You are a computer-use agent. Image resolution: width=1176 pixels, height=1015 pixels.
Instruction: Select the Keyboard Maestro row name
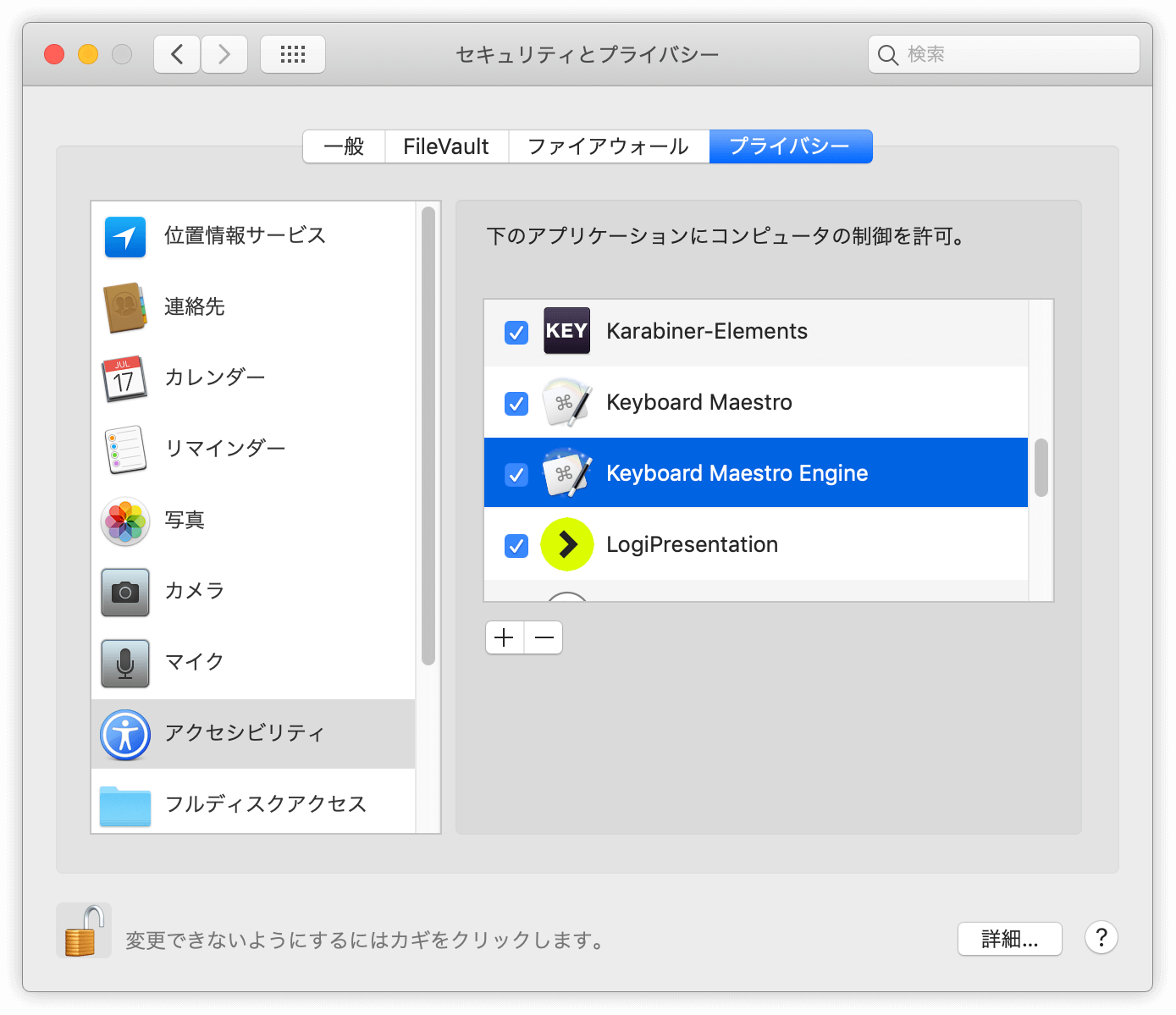[699, 402]
